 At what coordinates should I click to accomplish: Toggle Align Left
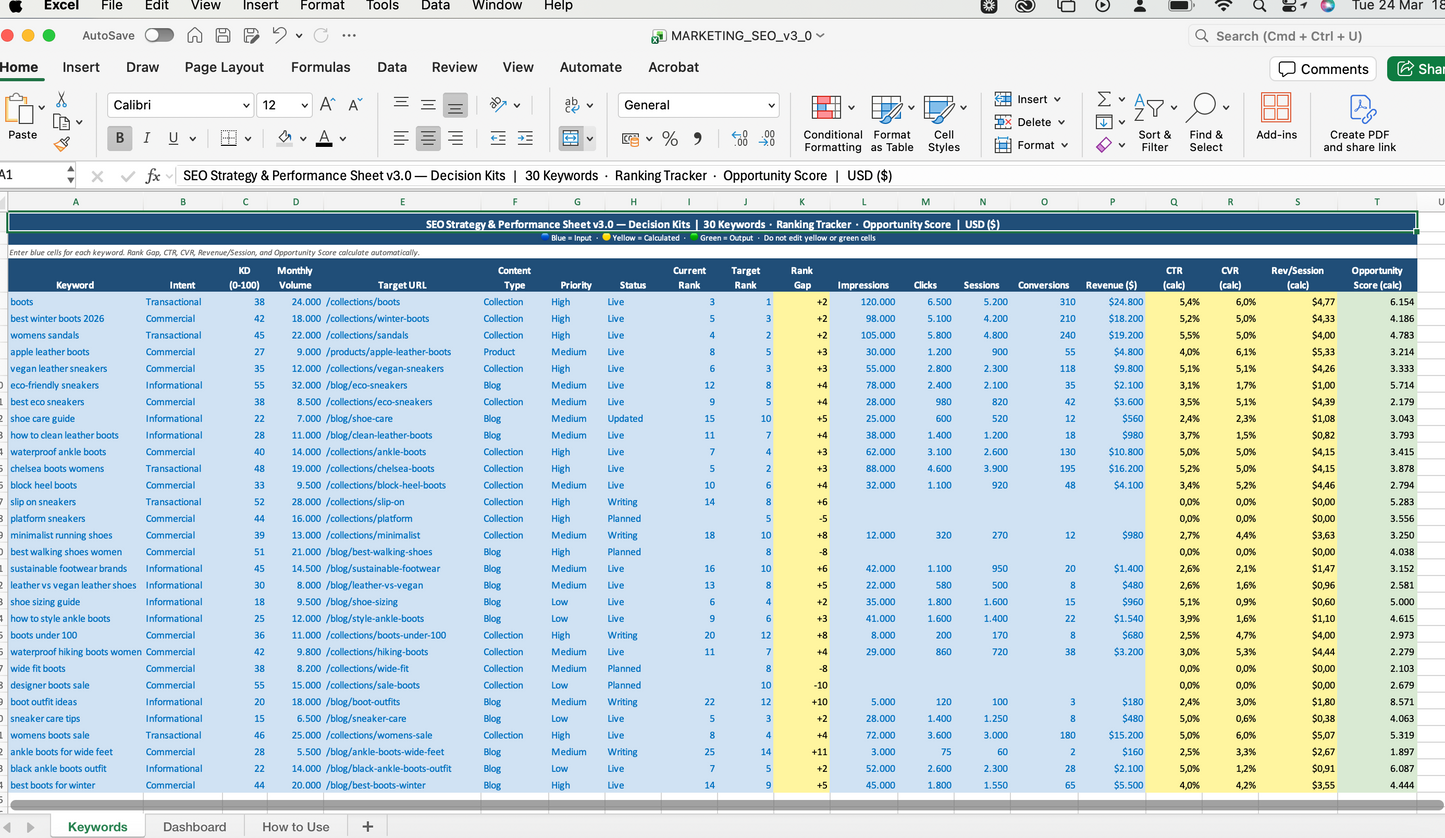[x=401, y=138]
